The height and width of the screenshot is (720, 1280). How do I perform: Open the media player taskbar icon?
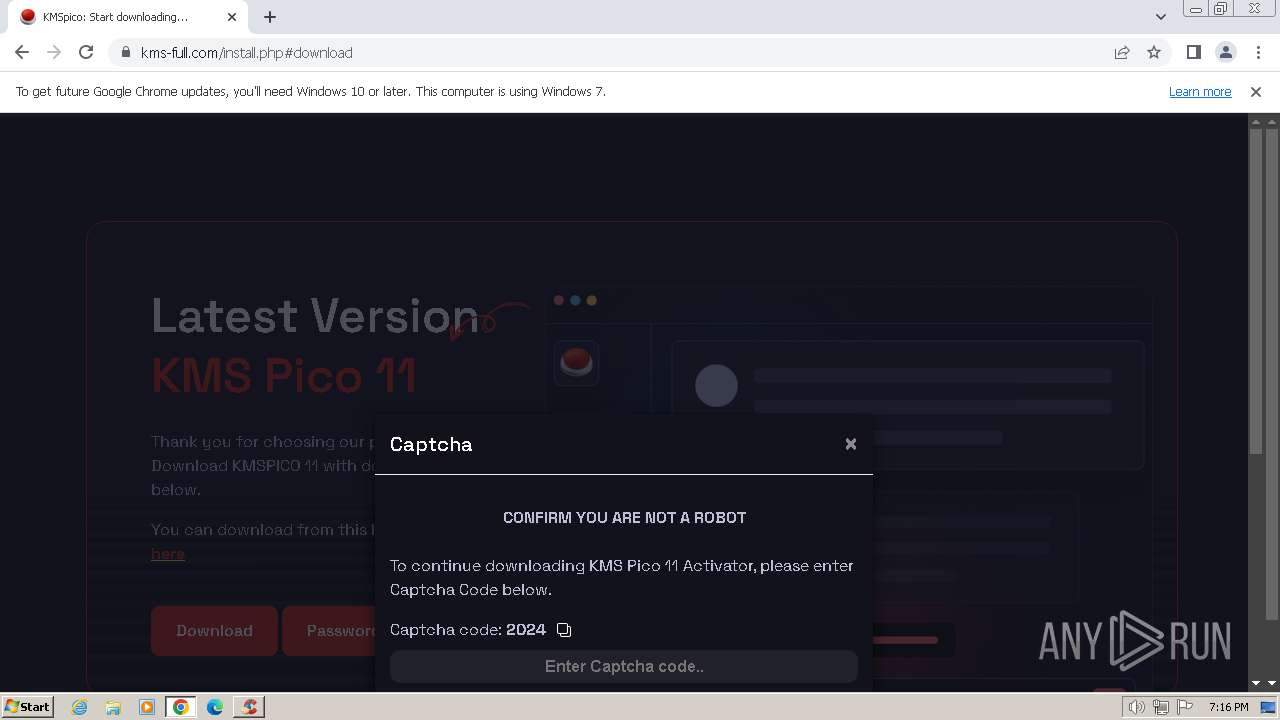click(x=147, y=707)
